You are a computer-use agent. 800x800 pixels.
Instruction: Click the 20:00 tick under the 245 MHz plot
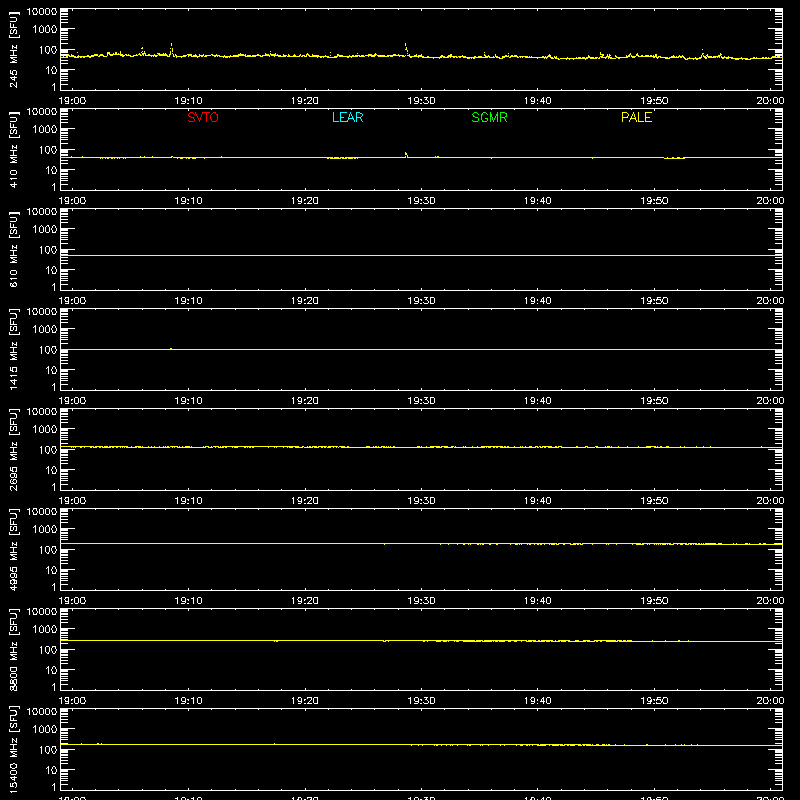pyautogui.click(x=770, y=101)
